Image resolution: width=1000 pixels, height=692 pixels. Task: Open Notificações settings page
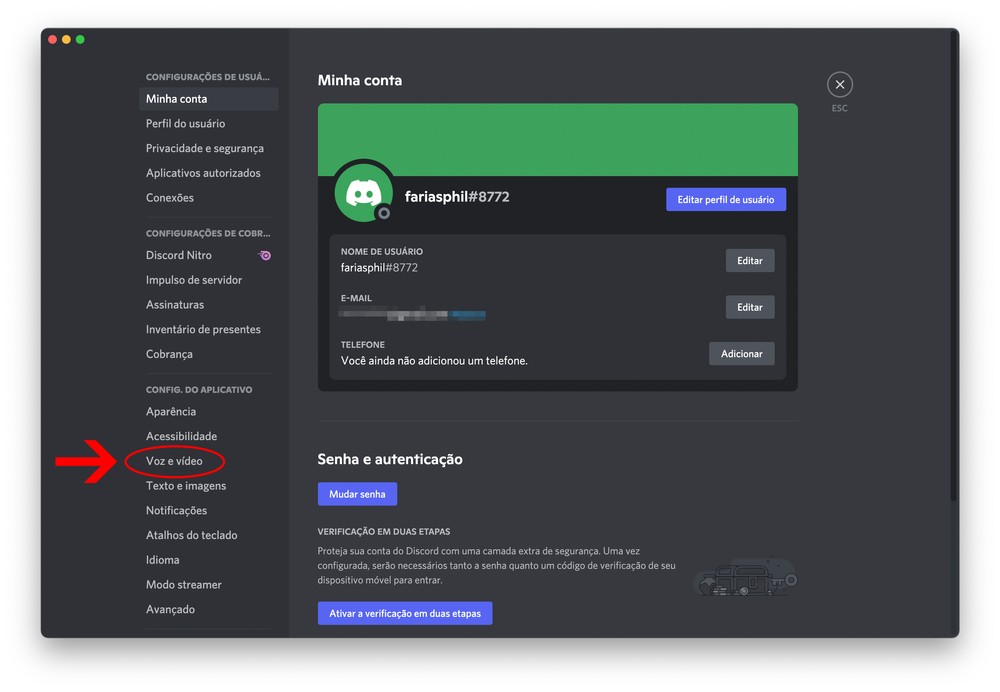coord(176,511)
